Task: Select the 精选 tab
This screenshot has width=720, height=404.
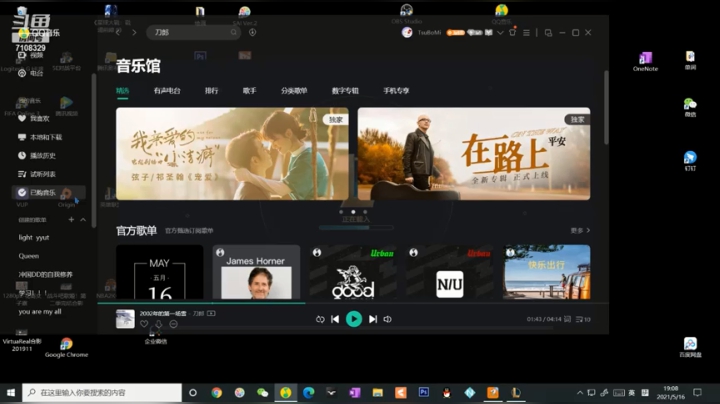Action: [x=123, y=90]
